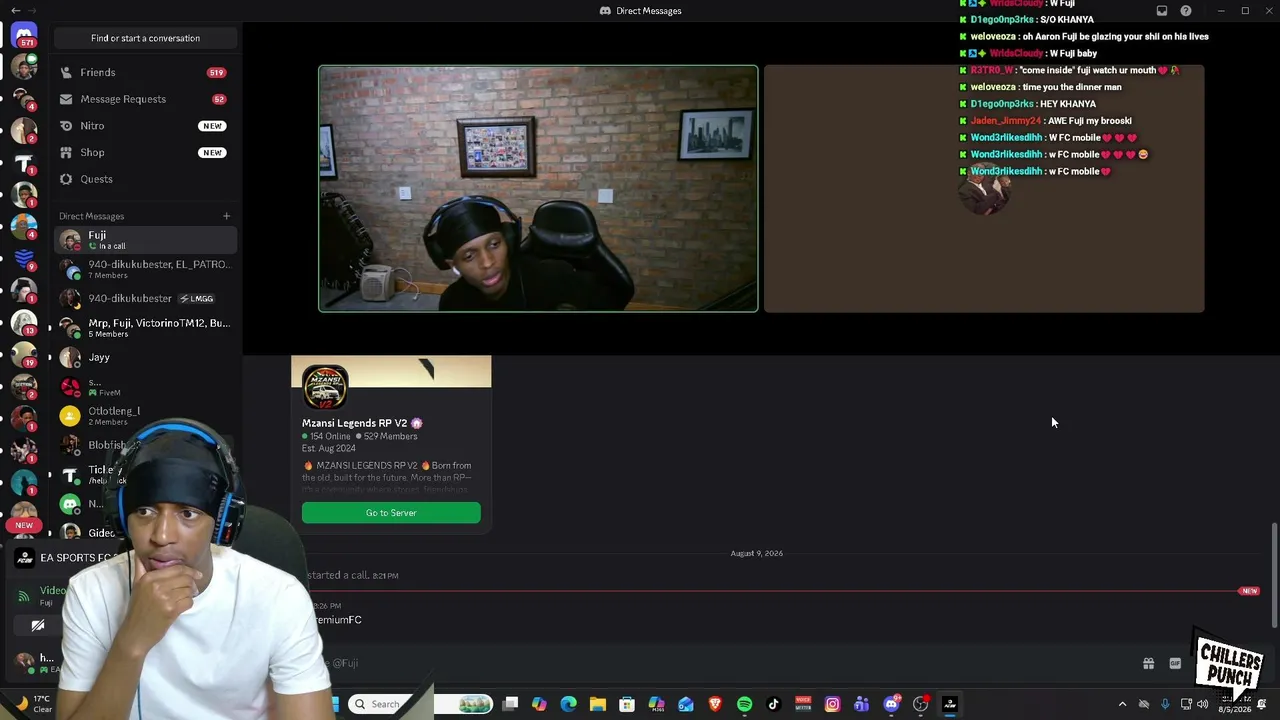
Task: Open File Explorer from taskbar
Action: pos(597,704)
